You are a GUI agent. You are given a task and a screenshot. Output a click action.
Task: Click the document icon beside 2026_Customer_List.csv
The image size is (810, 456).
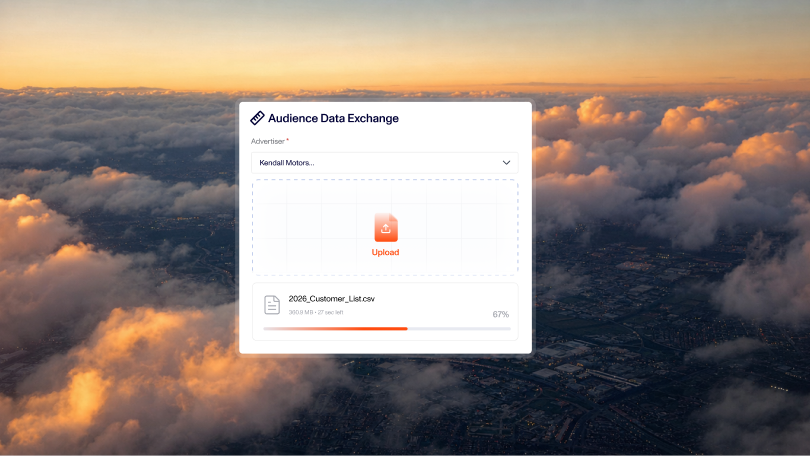click(x=272, y=305)
